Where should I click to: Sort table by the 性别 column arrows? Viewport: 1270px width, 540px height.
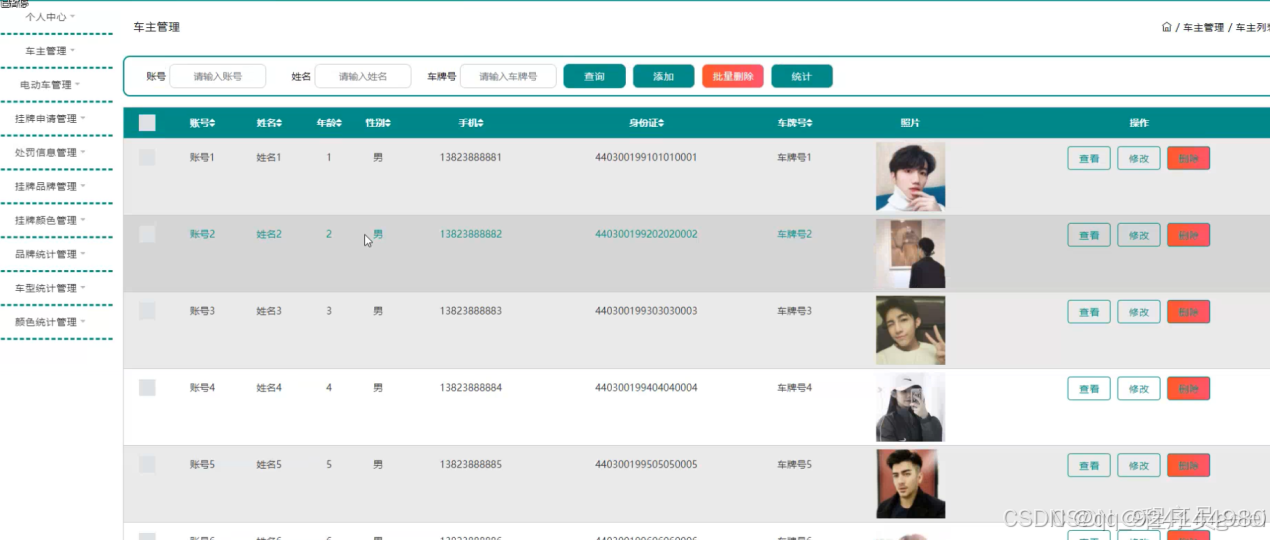click(388, 123)
